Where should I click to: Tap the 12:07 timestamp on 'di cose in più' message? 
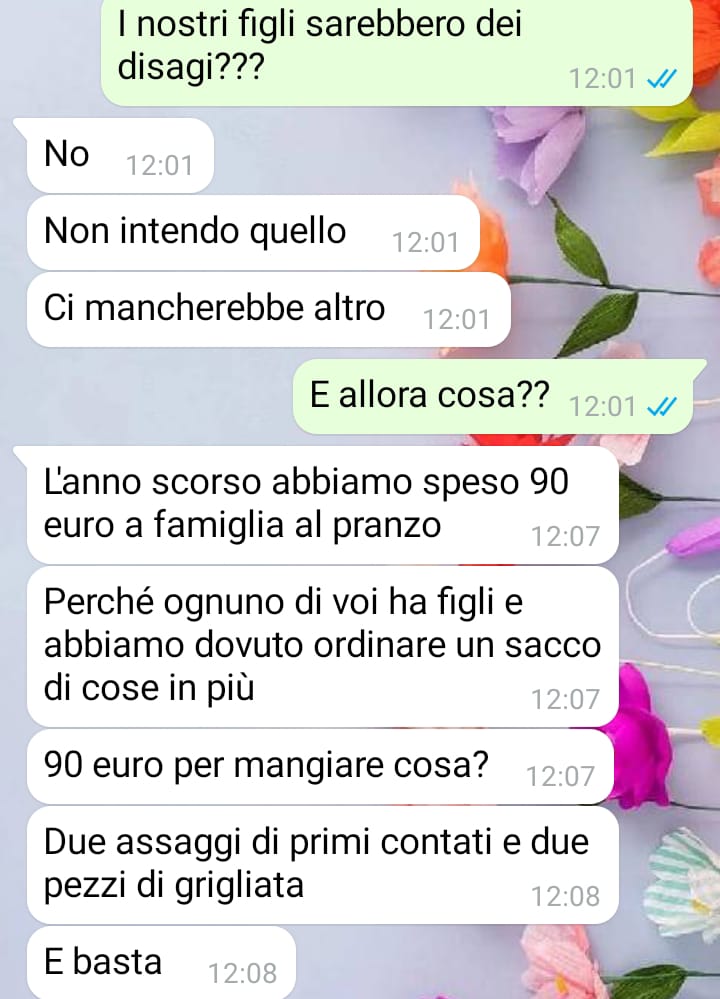click(x=565, y=700)
